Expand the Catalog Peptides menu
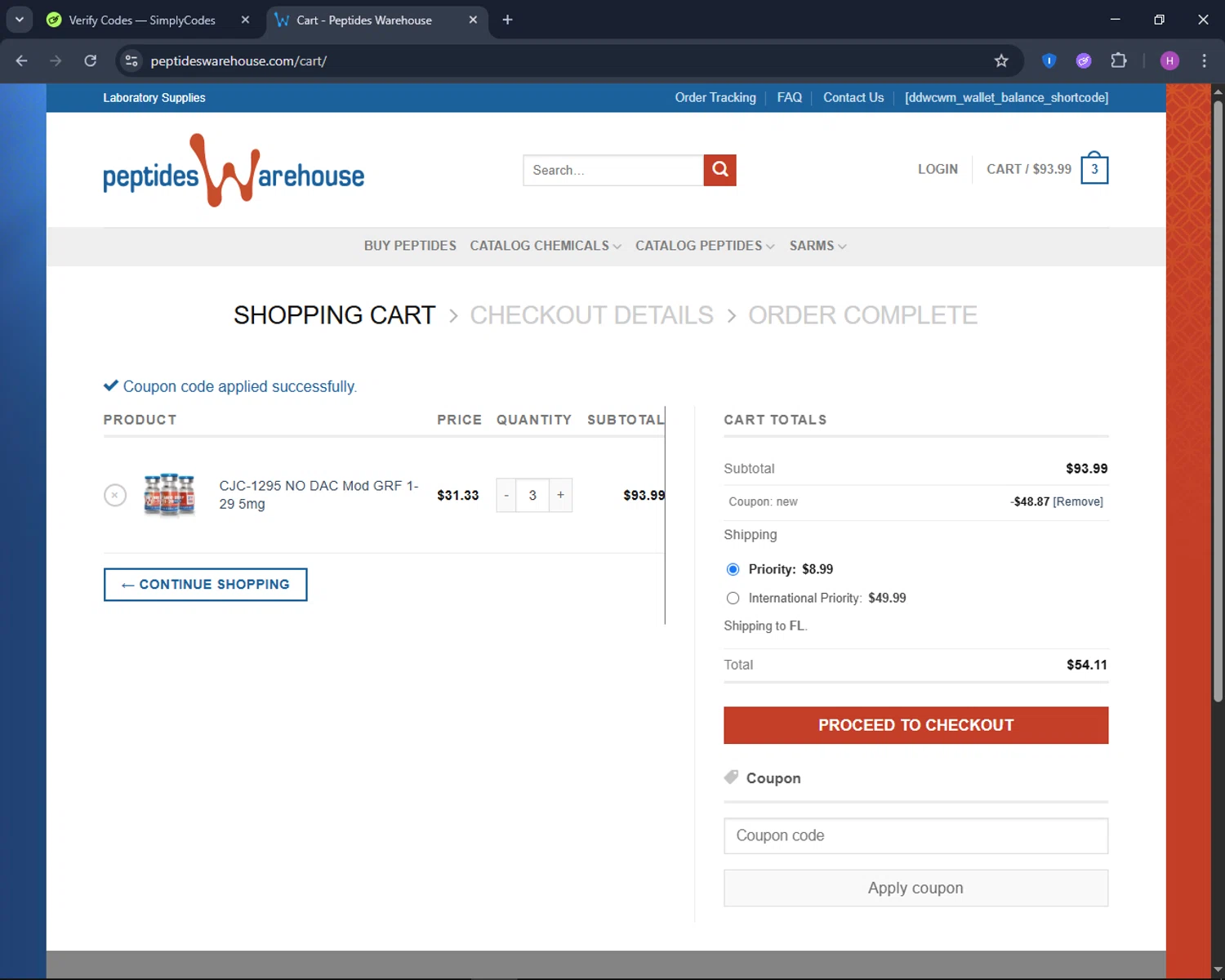1225x980 pixels. [705, 246]
